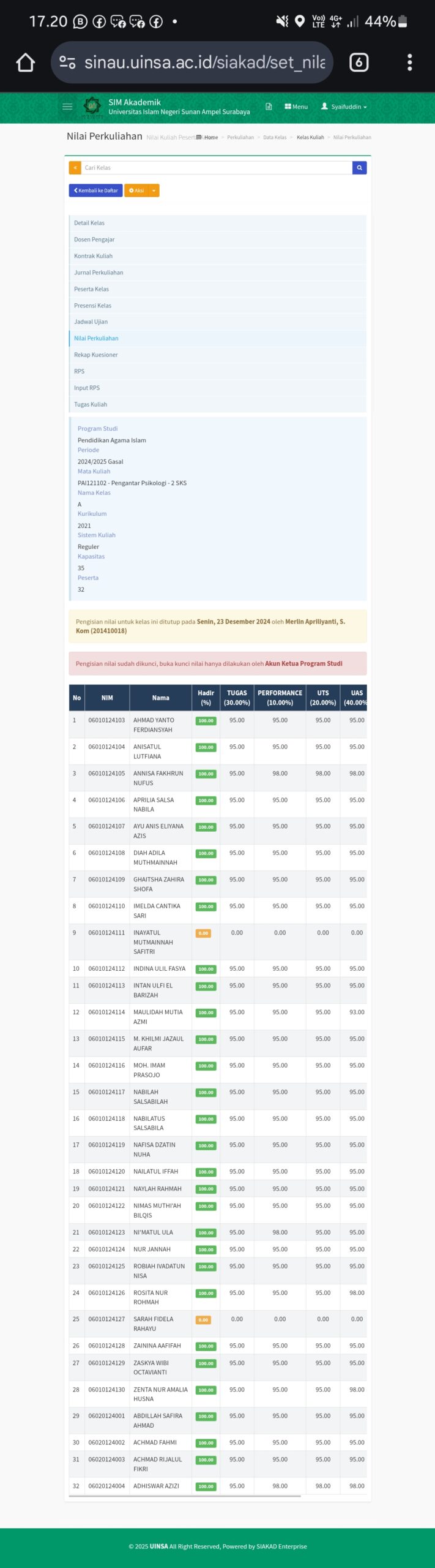Open the Kelas Kuliah breadcrumb link
The image size is (435, 1568).
(x=310, y=137)
